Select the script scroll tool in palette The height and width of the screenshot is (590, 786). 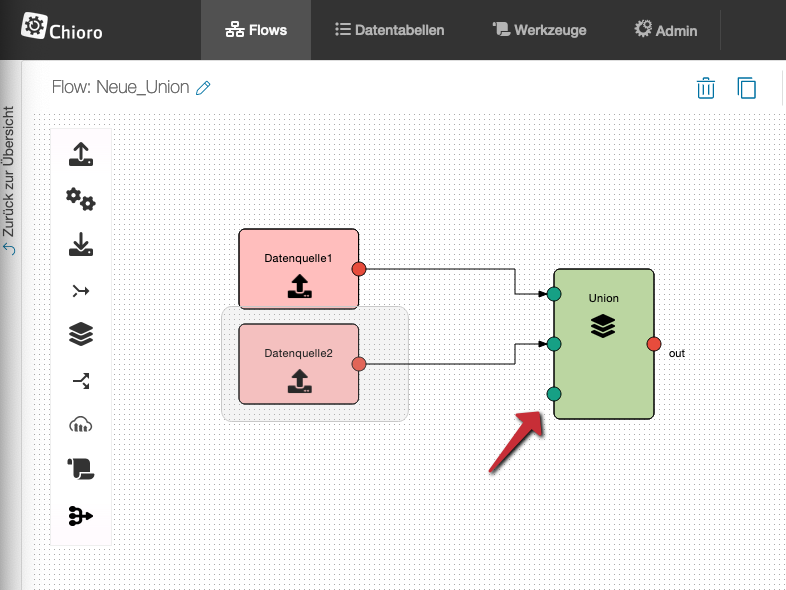coord(81,469)
